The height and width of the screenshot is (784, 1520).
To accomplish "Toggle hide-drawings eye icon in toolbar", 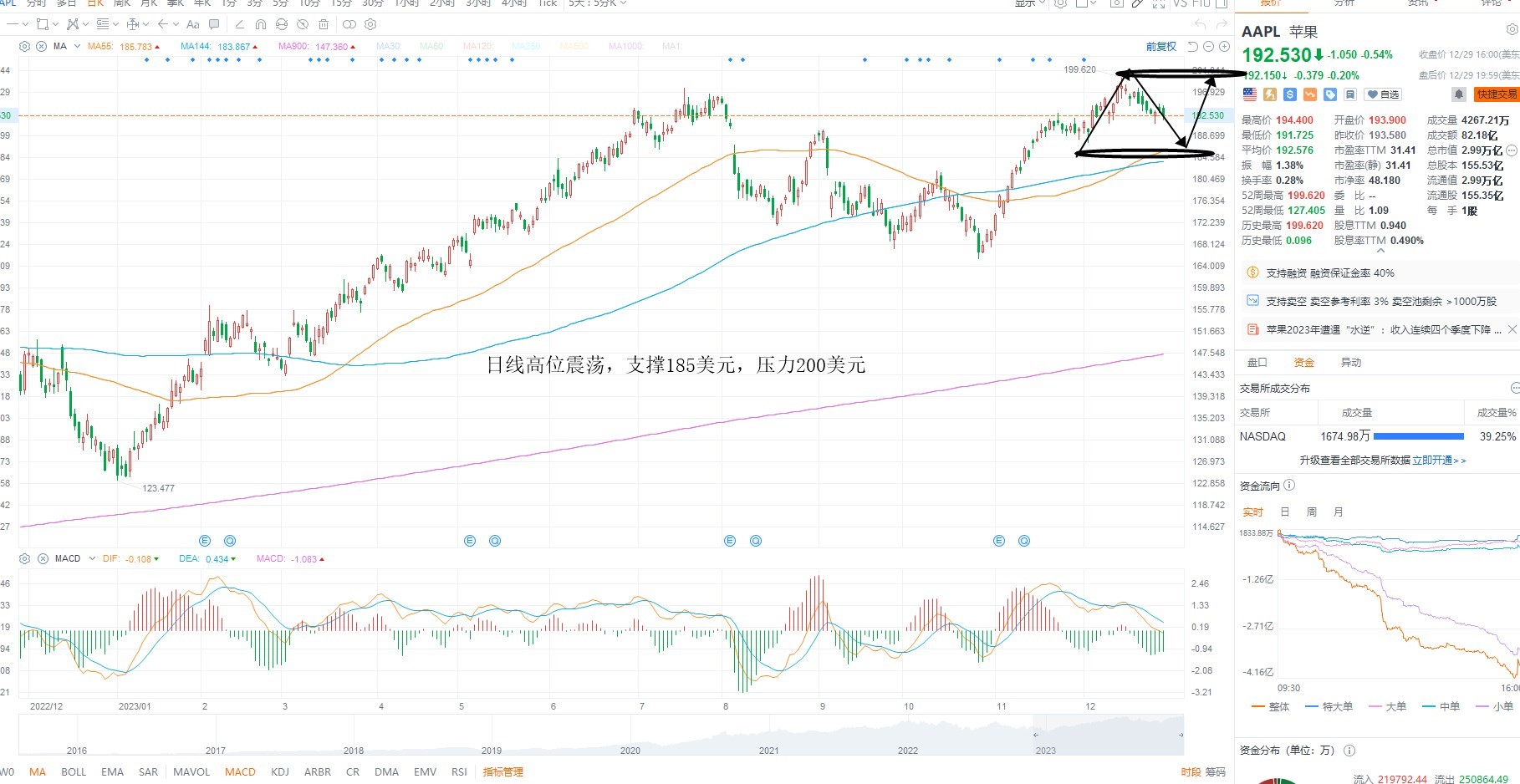I will click(303, 24).
